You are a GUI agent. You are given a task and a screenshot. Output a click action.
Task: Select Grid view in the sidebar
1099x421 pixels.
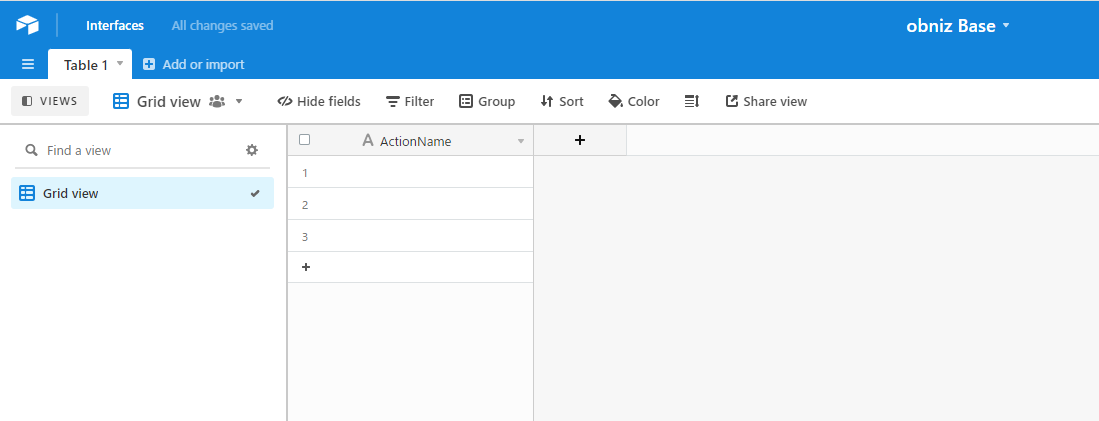click(x=70, y=193)
